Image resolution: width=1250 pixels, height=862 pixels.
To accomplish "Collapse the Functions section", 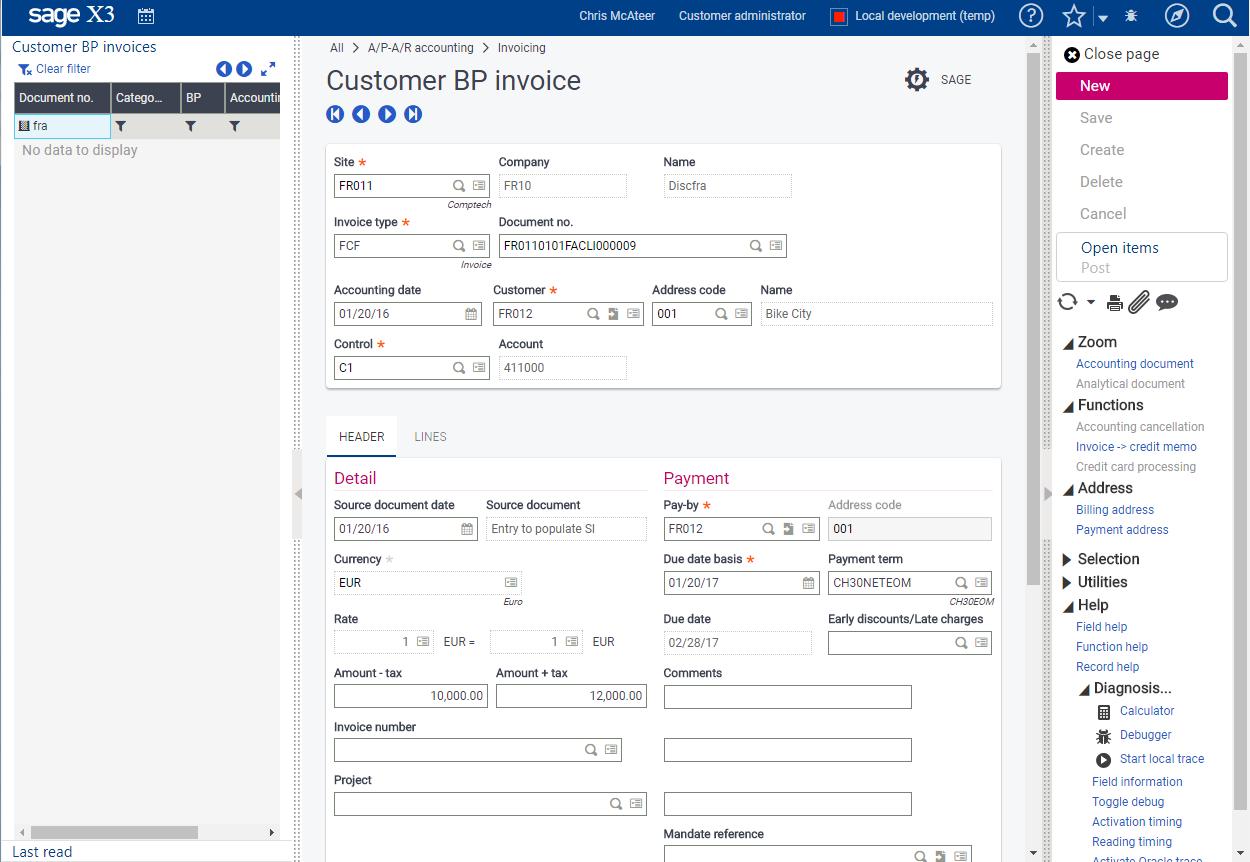I will pos(1068,406).
